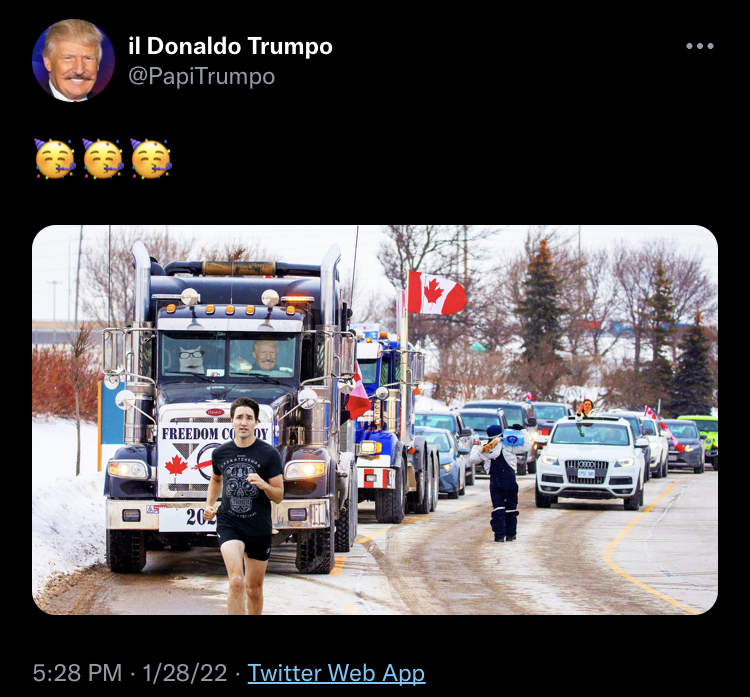Image resolution: width=750 pixels, height=697 pixels.
Task: Click the Canadian flag on the pole
Action: (x=436, y=292)
